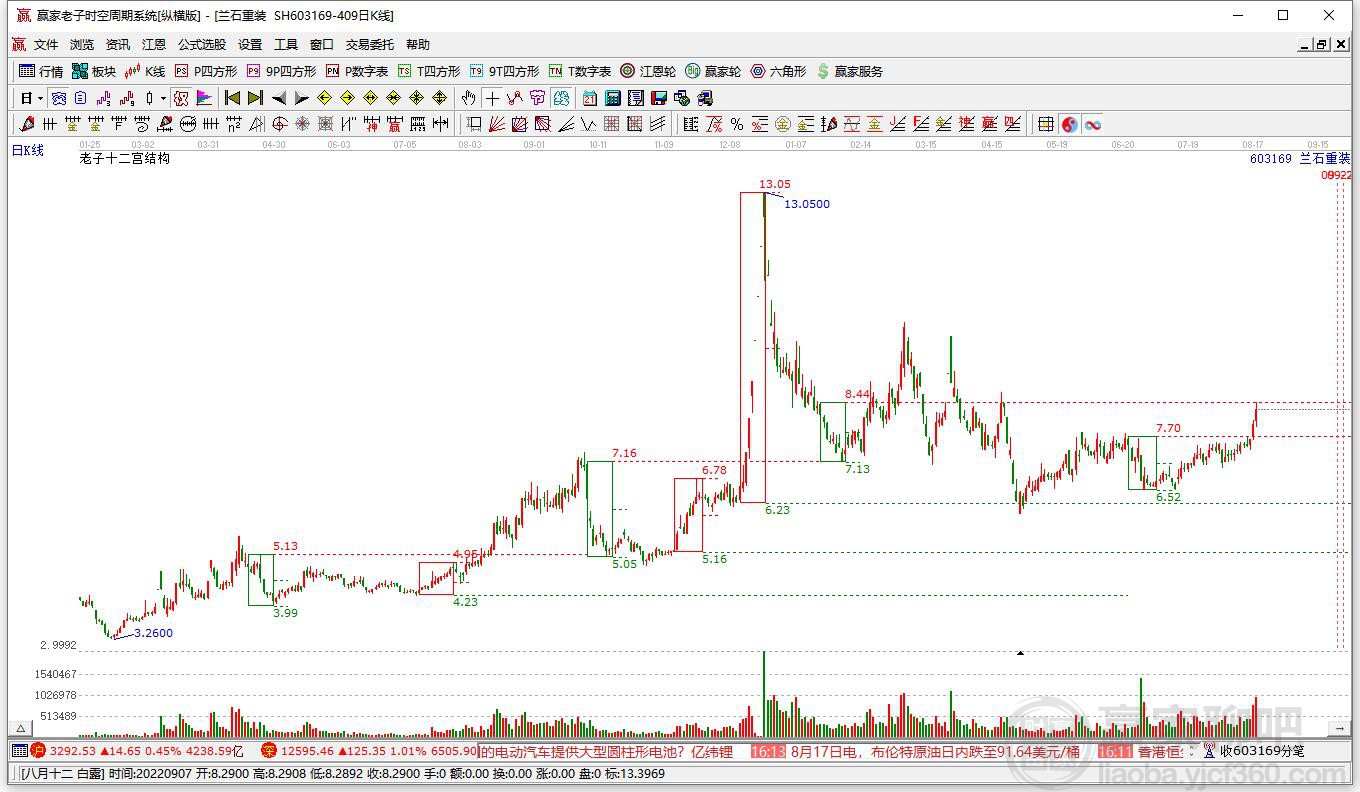Select the hand pan tool
Screen dimensions: 1360x792
pos(468,98)
